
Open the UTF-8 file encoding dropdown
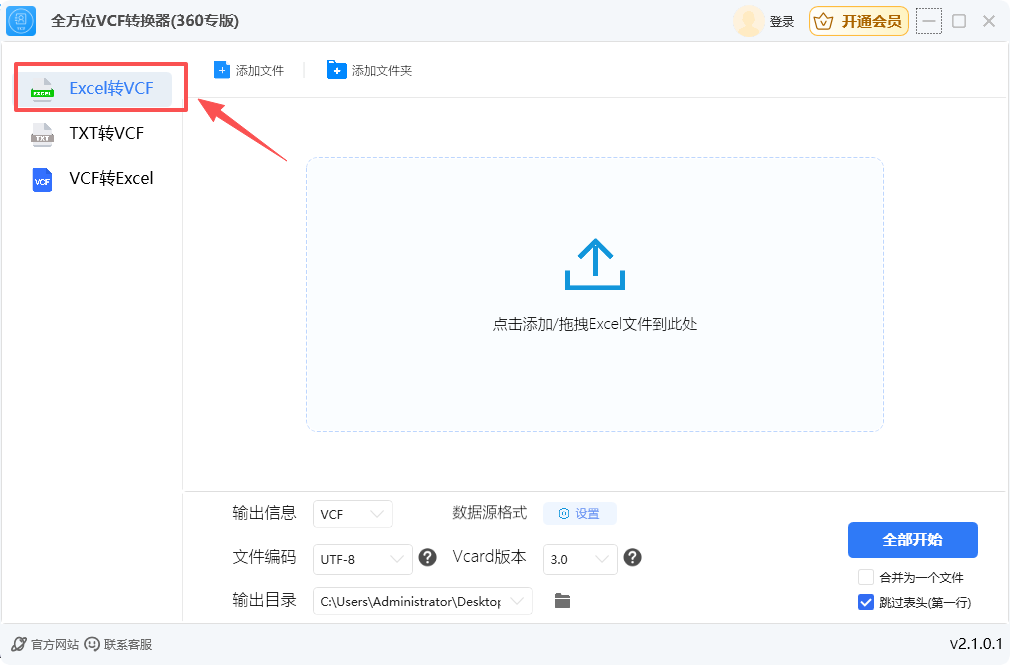tap(363, 559)
